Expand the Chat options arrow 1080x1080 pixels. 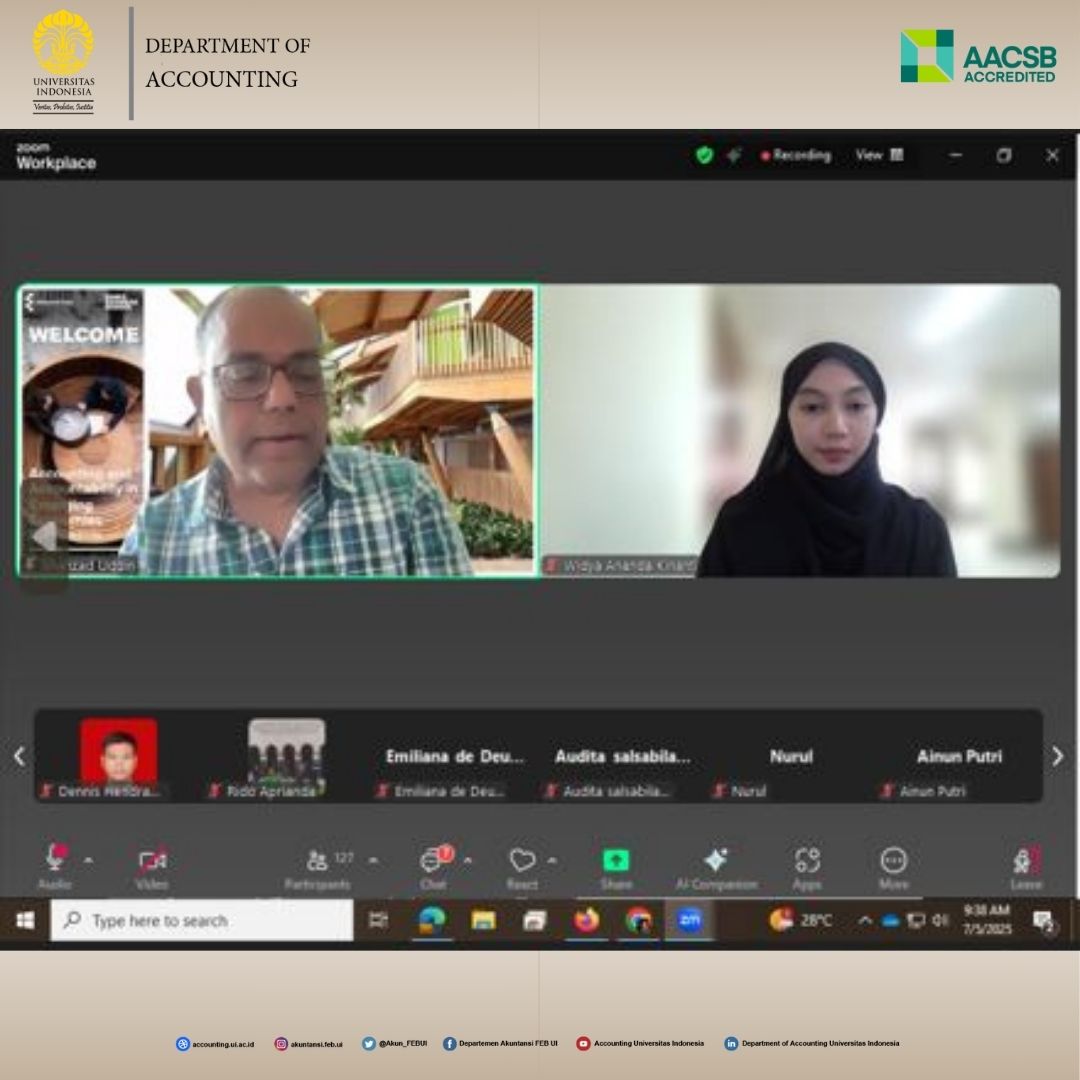point(467,860)
